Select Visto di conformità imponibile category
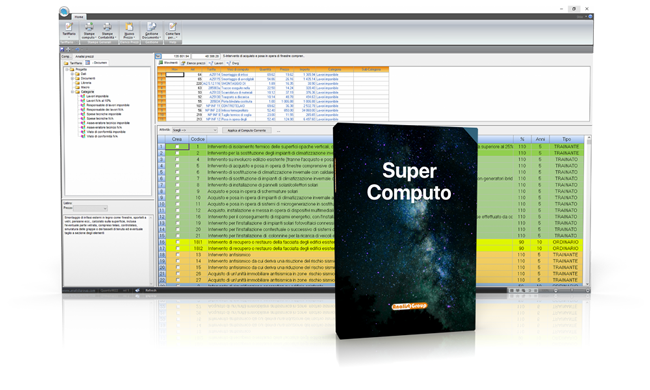 pyautogui.click(x=106, y=132)
